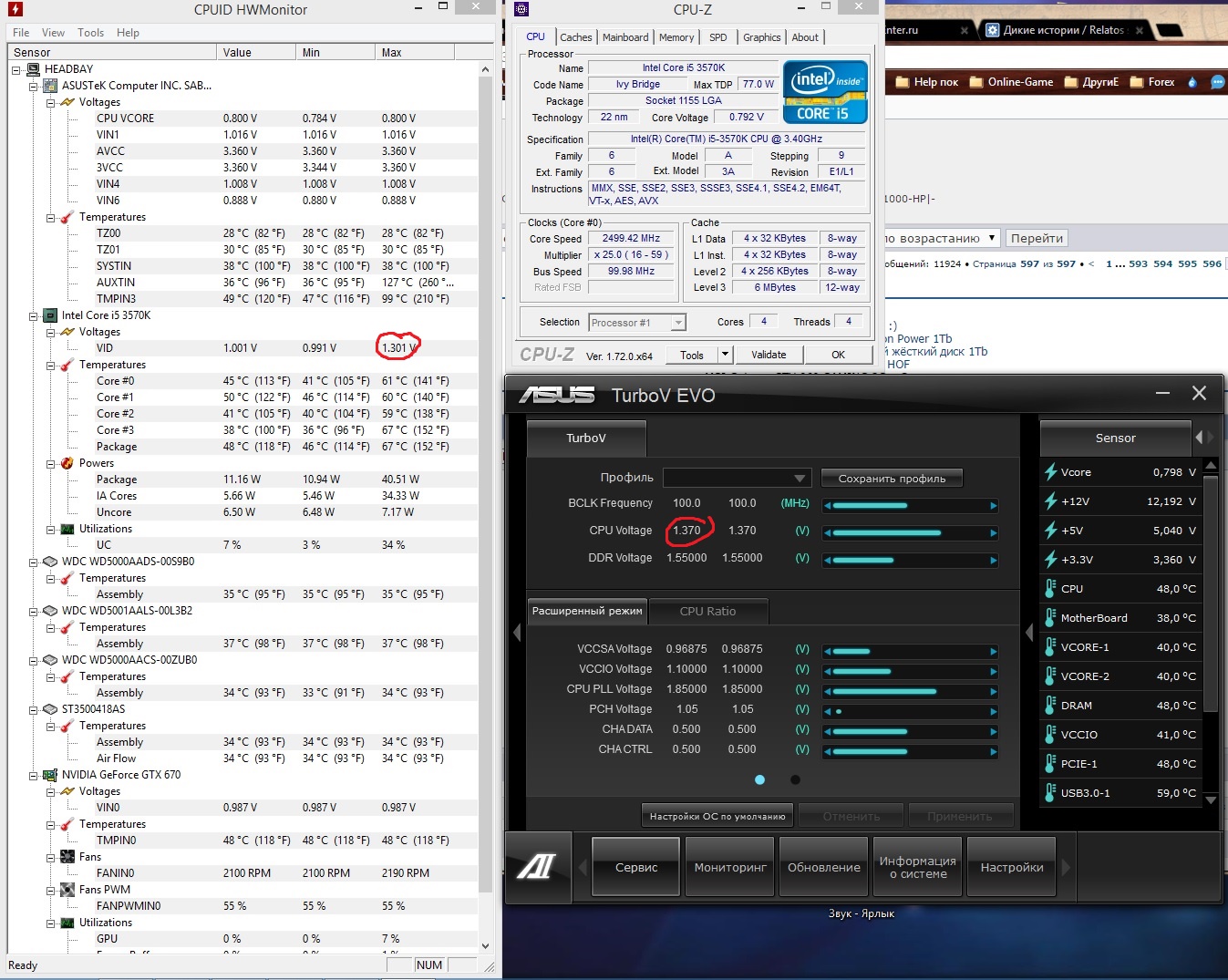Click the Intel inside Core i5 logo in CPU-Z
Image resolution: width=1228 pixels, height=980 pixels.
point(825,91)
